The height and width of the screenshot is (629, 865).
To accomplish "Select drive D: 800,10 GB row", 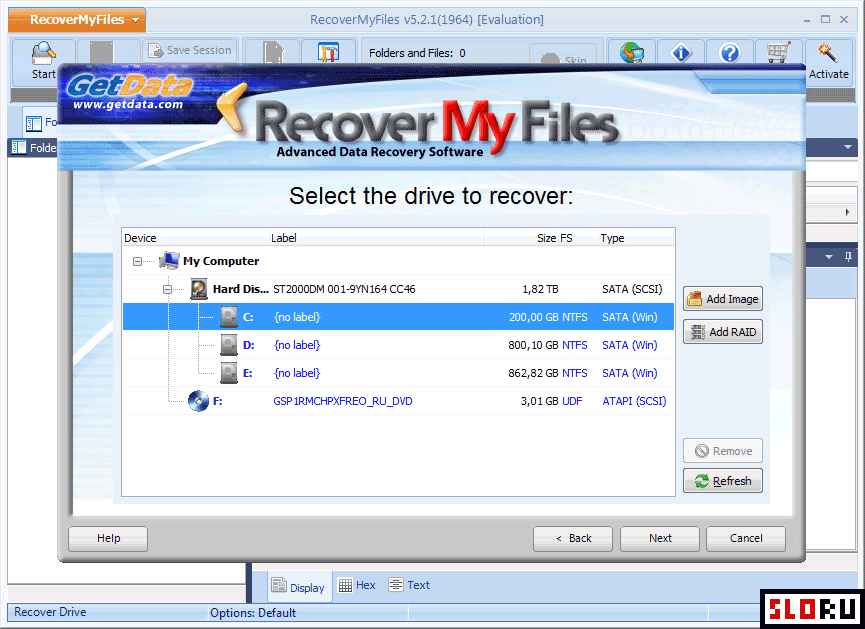I will click(398, 345).
